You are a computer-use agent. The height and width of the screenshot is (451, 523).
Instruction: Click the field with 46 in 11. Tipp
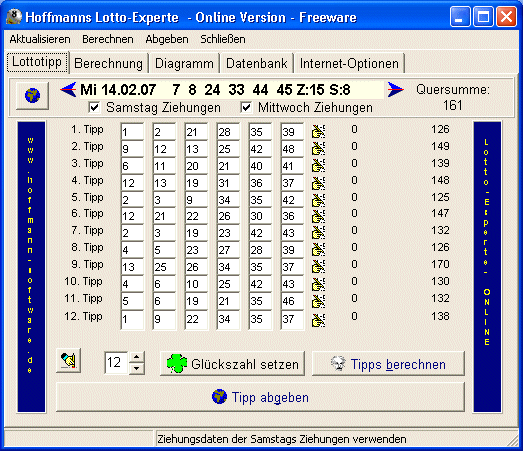pos(292,301)
